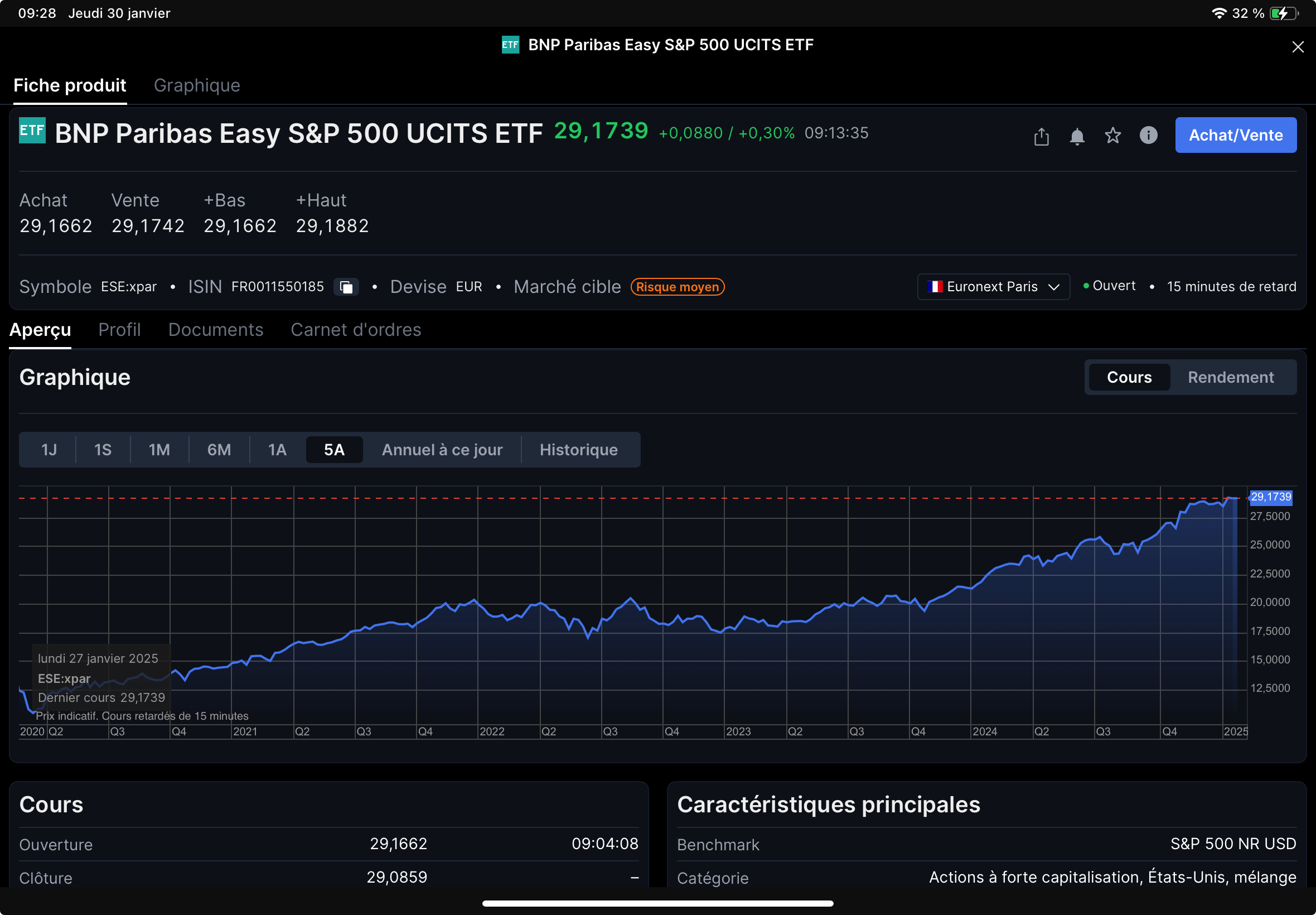
Task: Click the +0,0880 / +0,30% change figure
Action: (x=727, y=133)
